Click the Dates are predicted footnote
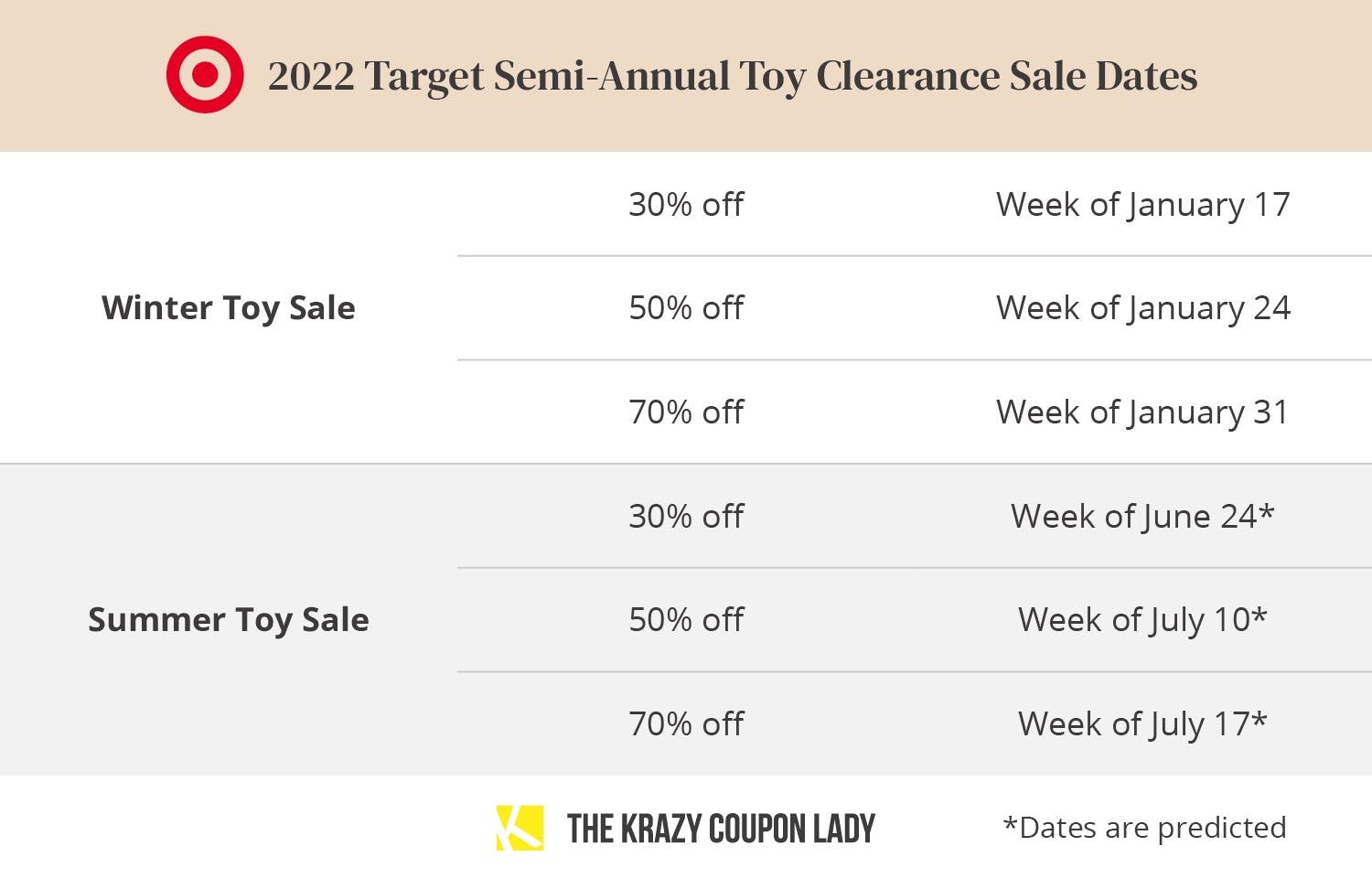The height and width of the screenshot is (878, 1372). click(1145, 828)
